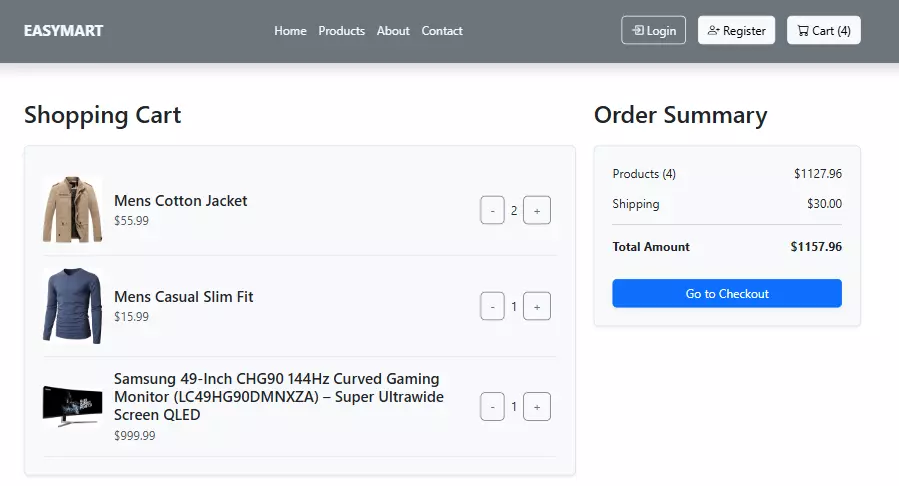The width and height of the screenshot is (899, 486).
Task: Increase Samsung Gaming Monitor quantity
Action: click(x=537, y=407)
